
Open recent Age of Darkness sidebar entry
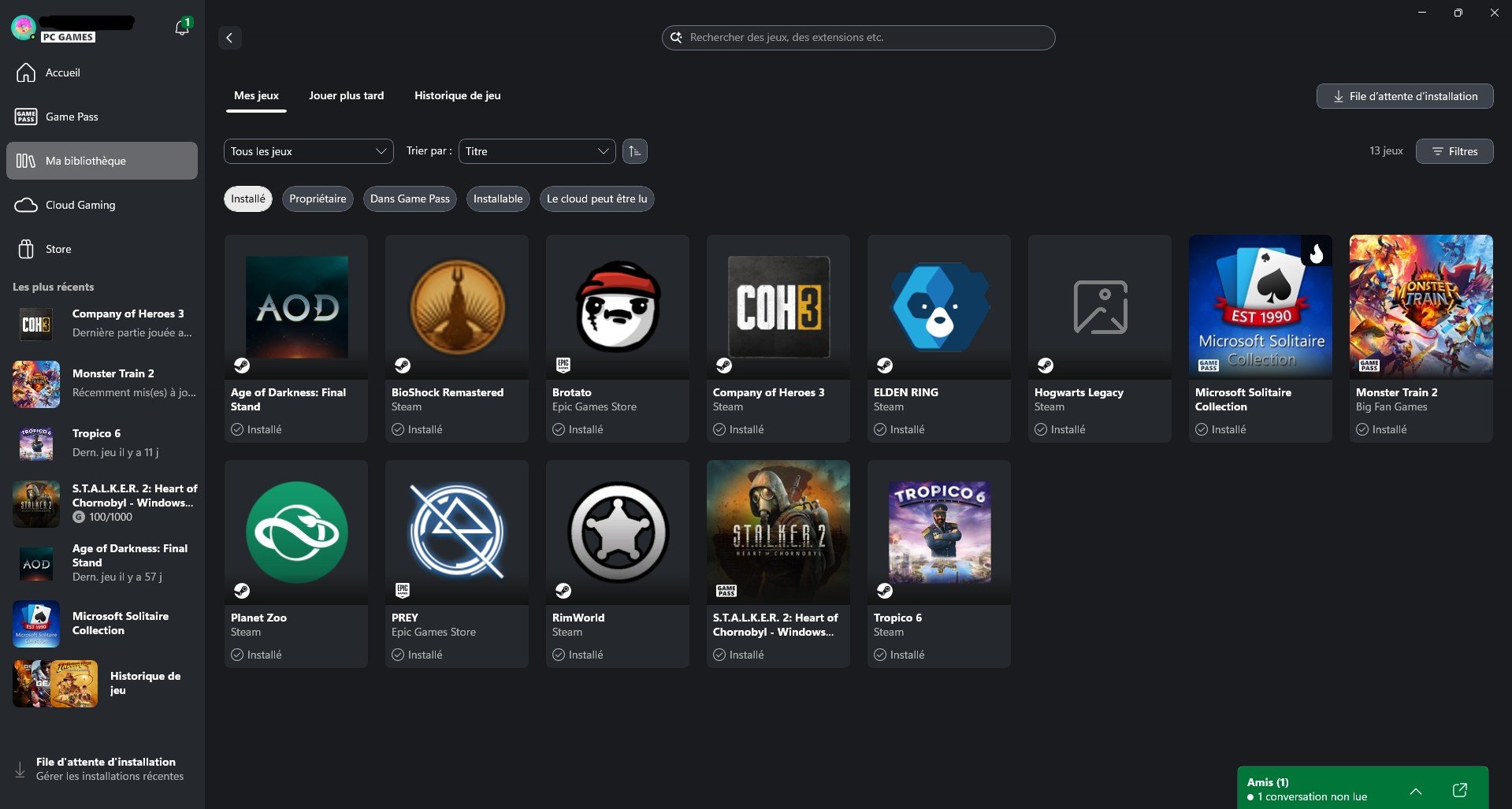click(x=102, y=563)
